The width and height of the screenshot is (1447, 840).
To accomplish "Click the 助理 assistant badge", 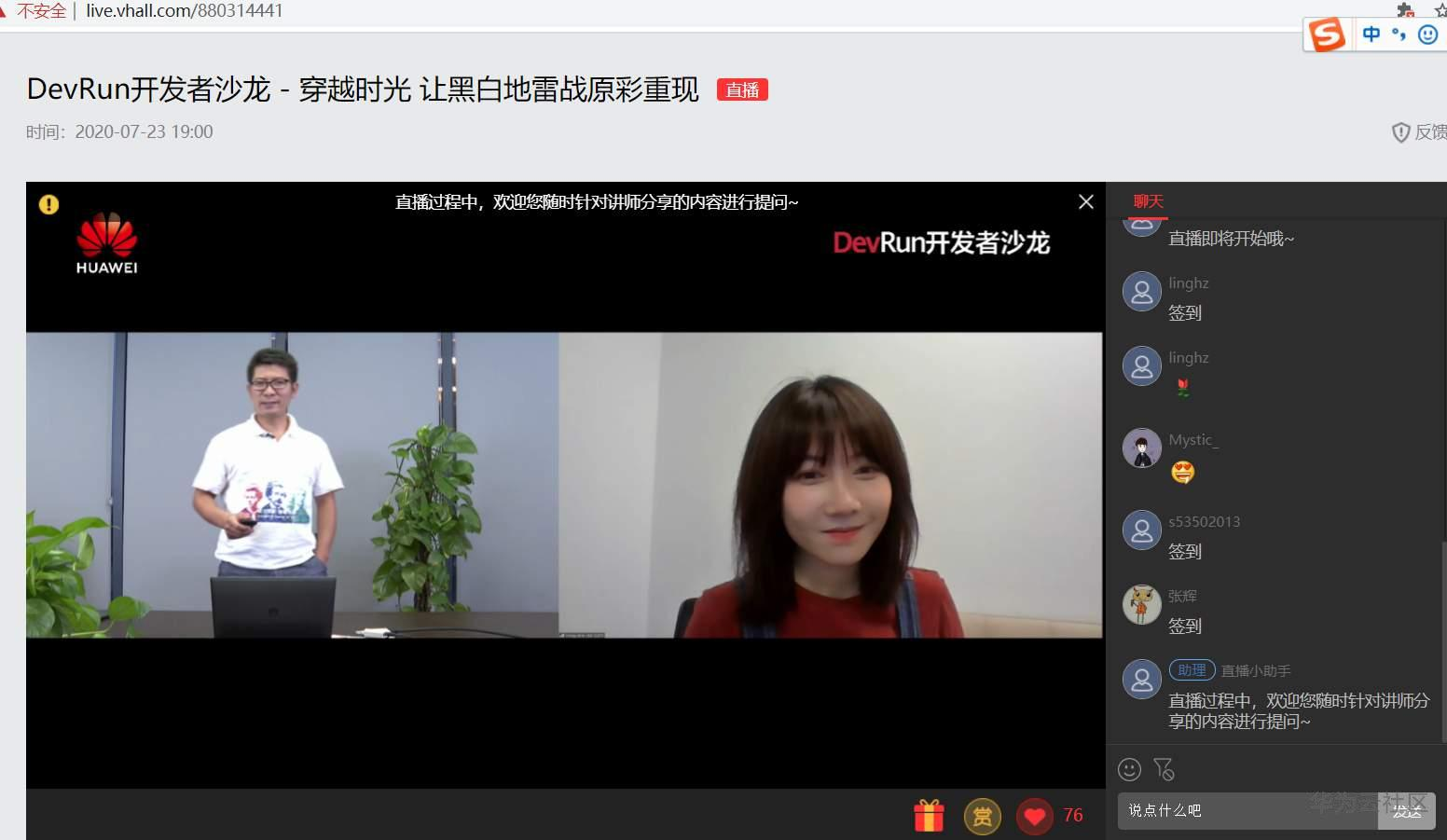I will (x=1192, y=670).
